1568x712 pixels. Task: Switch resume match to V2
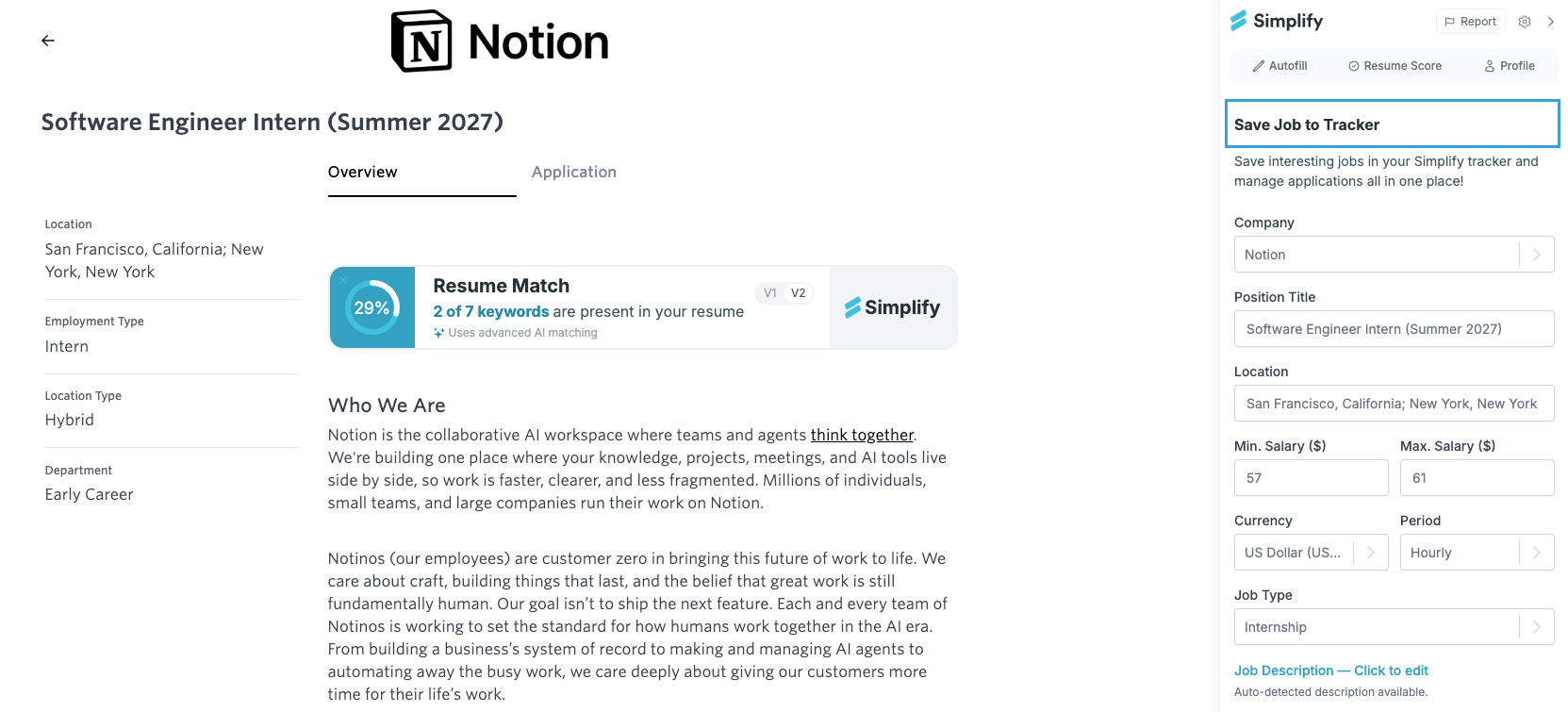(x=798, y=293)
